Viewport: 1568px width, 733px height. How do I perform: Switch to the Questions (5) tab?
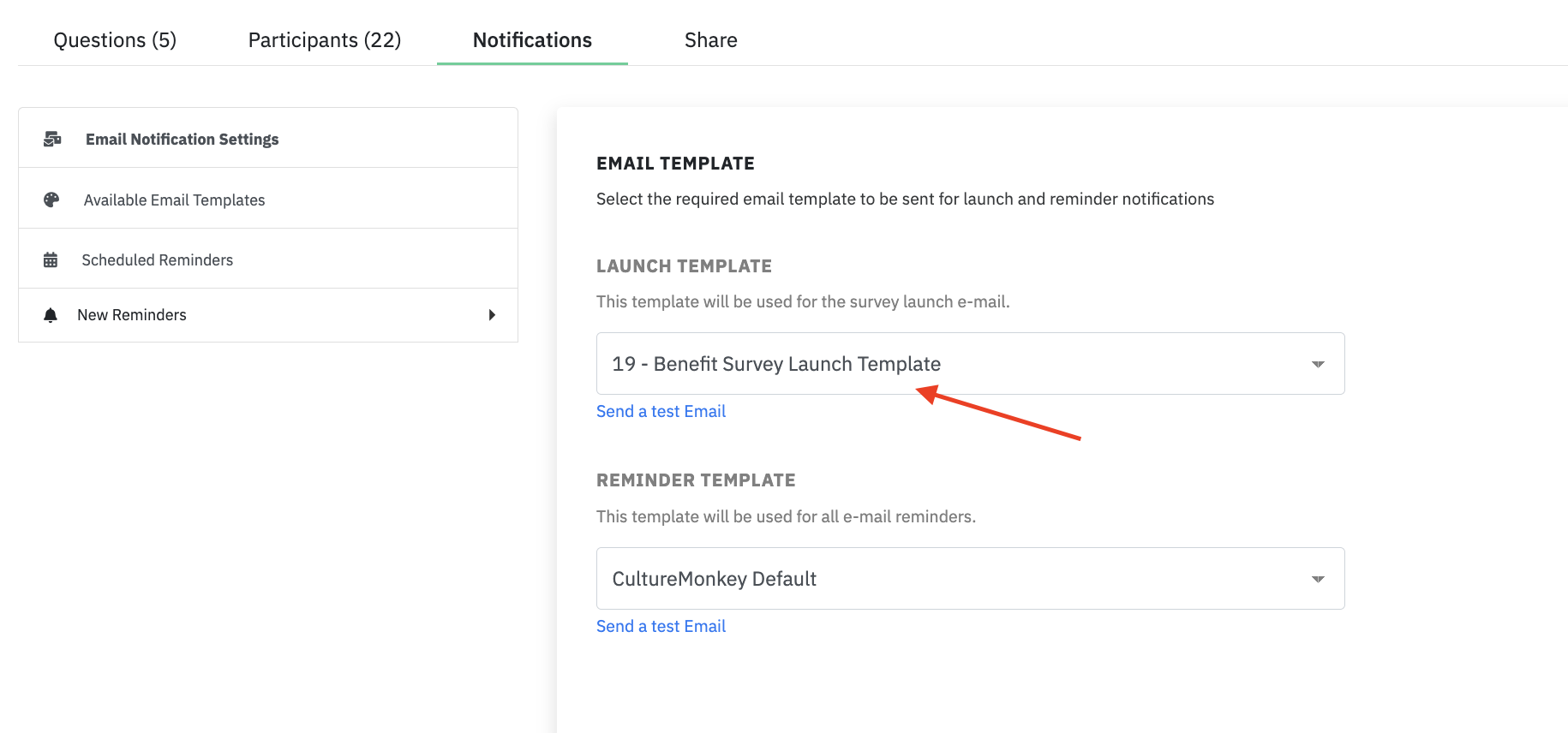(115, 40)
